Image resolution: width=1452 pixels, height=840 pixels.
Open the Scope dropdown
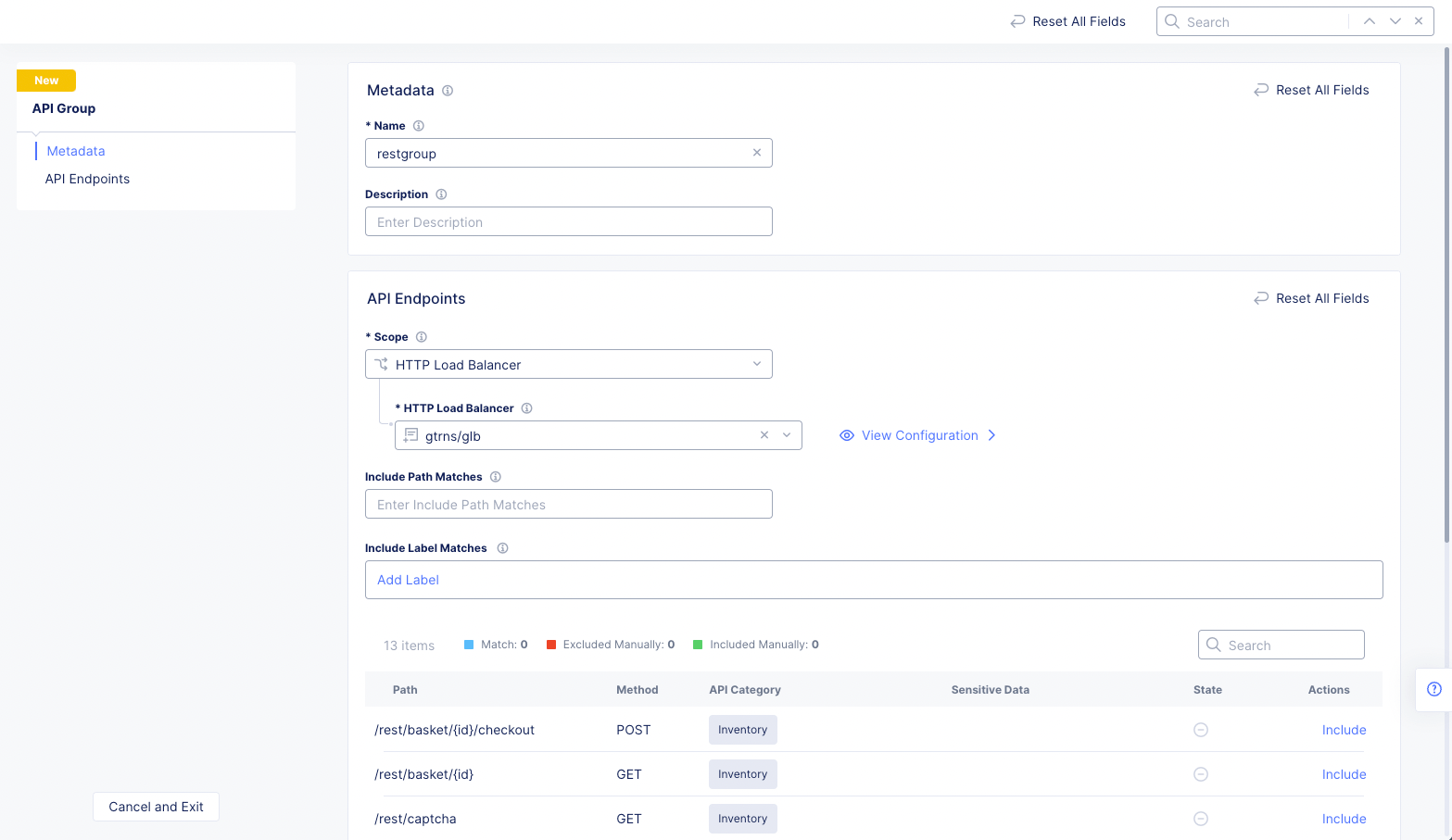click(x=758, y=364)
